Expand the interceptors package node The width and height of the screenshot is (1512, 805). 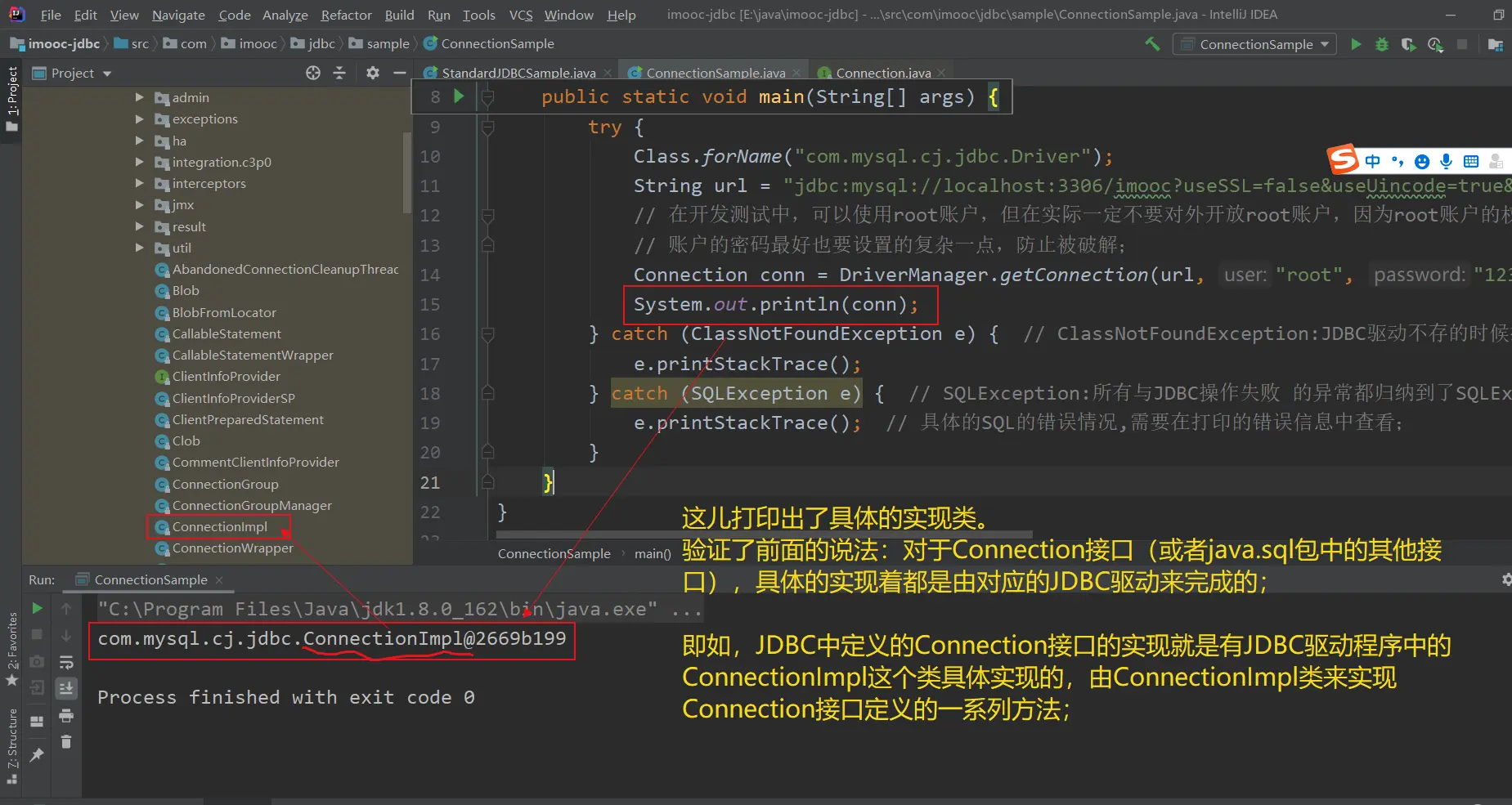click(x=139, y=183)
